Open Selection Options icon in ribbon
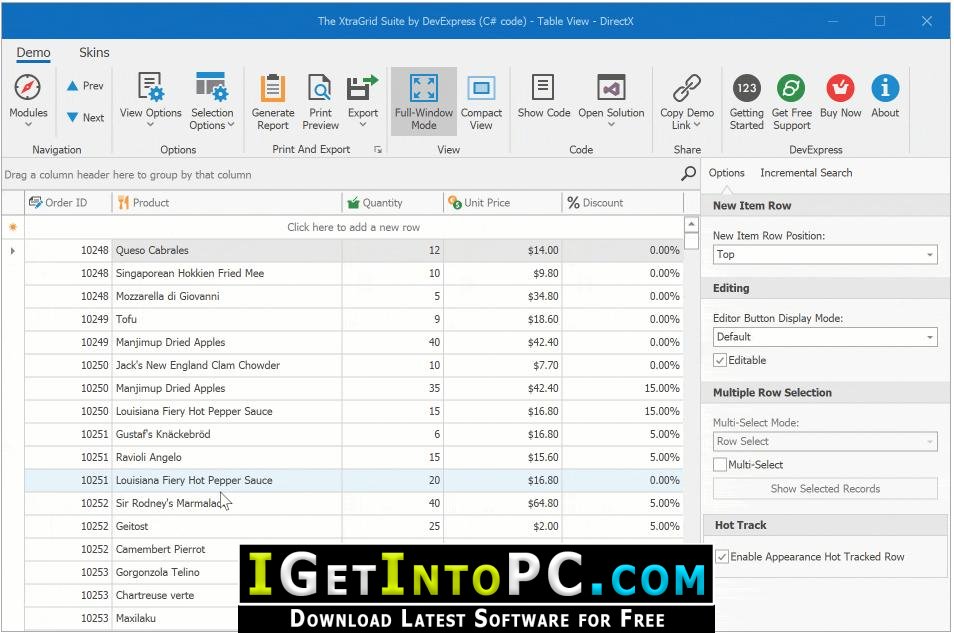This screenshot has height=633, width=954. pyautogui.click(x=212, y=86)
